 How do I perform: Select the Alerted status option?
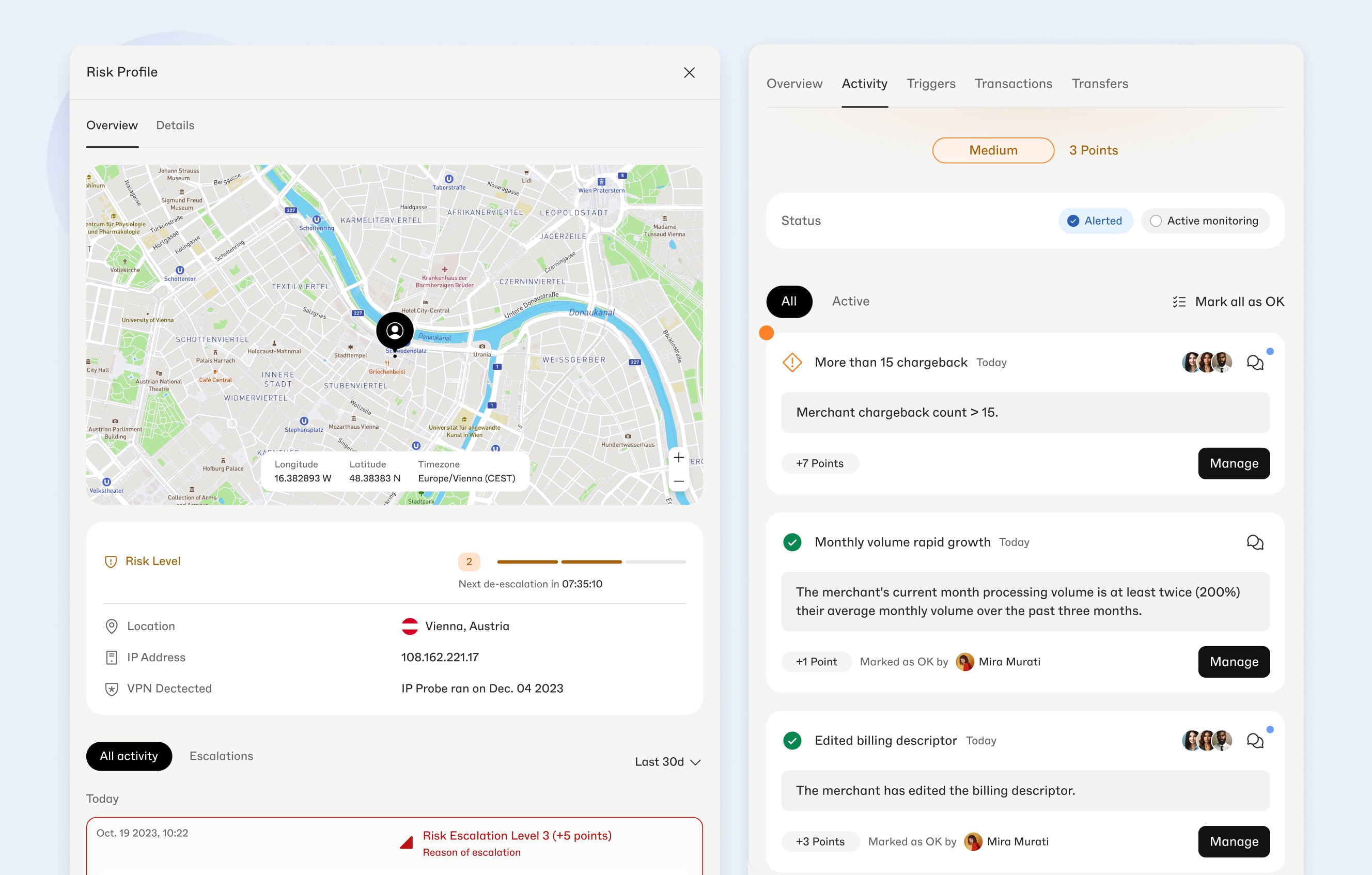1095,221
